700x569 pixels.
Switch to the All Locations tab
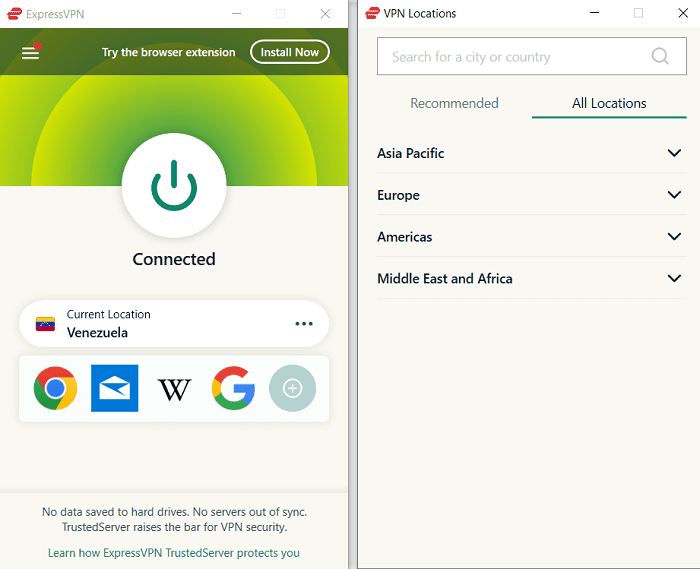click(x=609, y=103)
